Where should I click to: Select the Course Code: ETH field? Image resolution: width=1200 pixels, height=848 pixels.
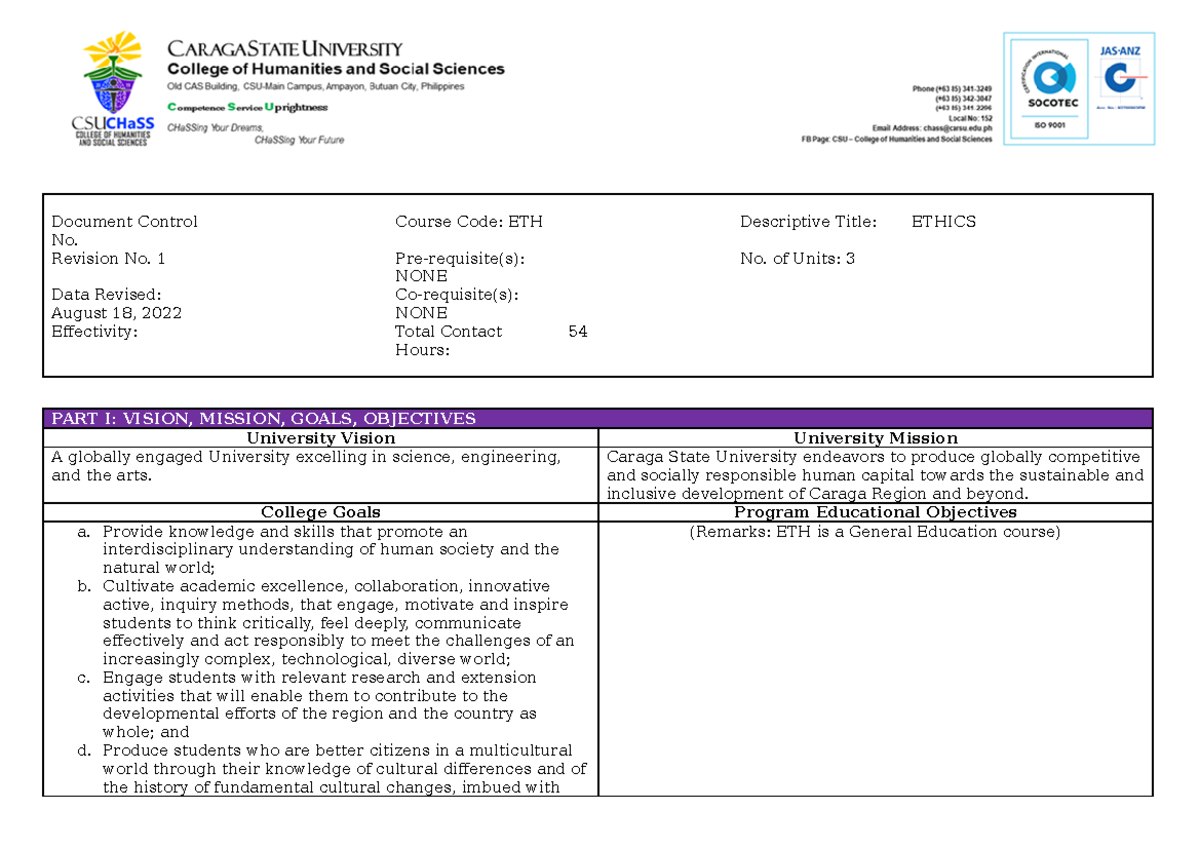(x=469, y=221)
